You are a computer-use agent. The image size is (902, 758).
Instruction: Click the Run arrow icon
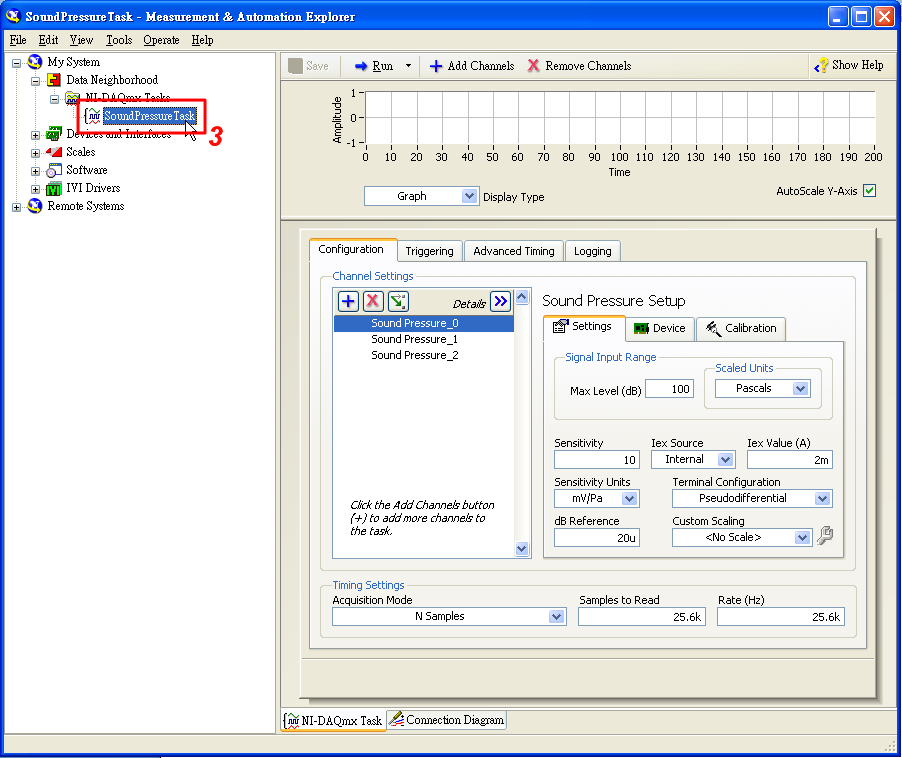coord(361,66)
